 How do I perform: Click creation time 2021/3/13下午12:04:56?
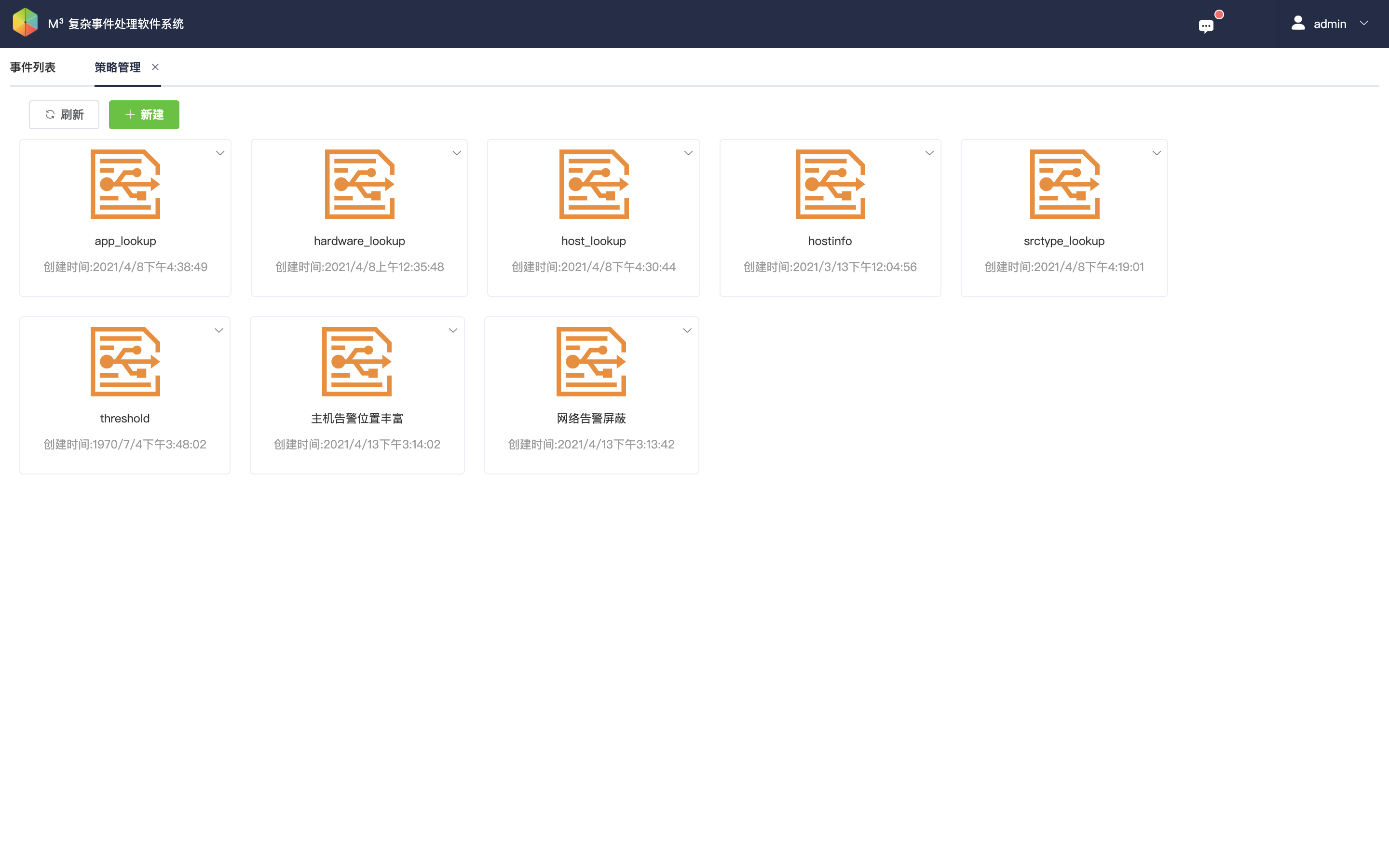tap(830, 267)
